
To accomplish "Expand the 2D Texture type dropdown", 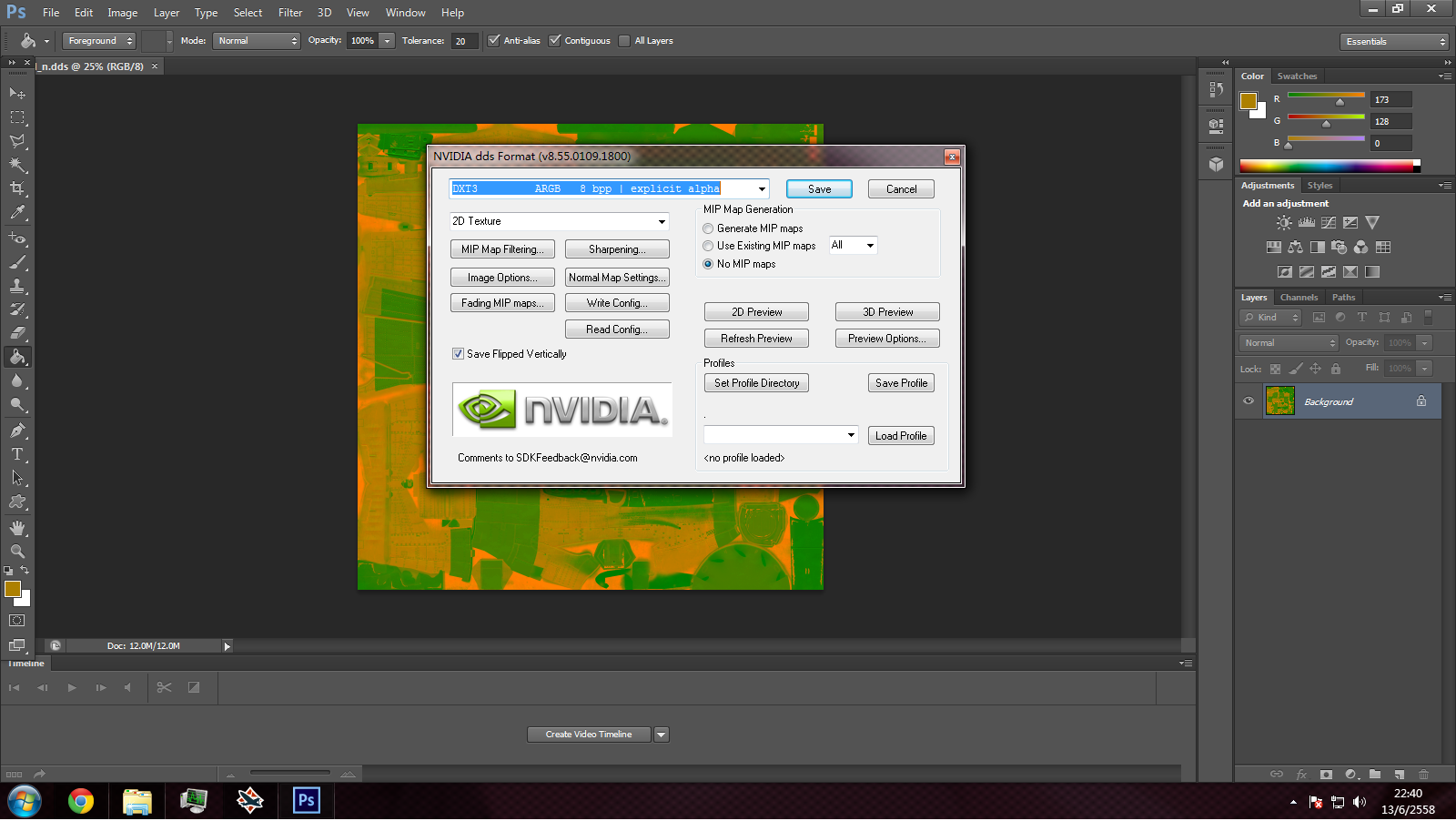I will 662,222.
